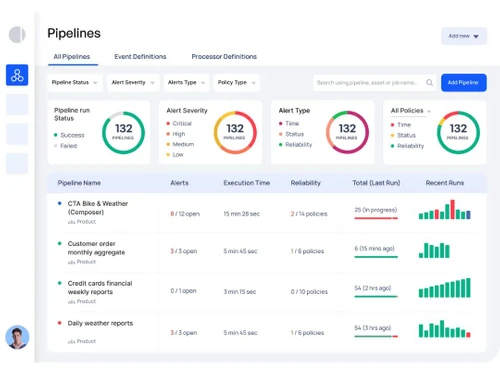Click the All Policies donut chart
The height and width of the screenshot is (375, 500).
click(x=458, y=132)
